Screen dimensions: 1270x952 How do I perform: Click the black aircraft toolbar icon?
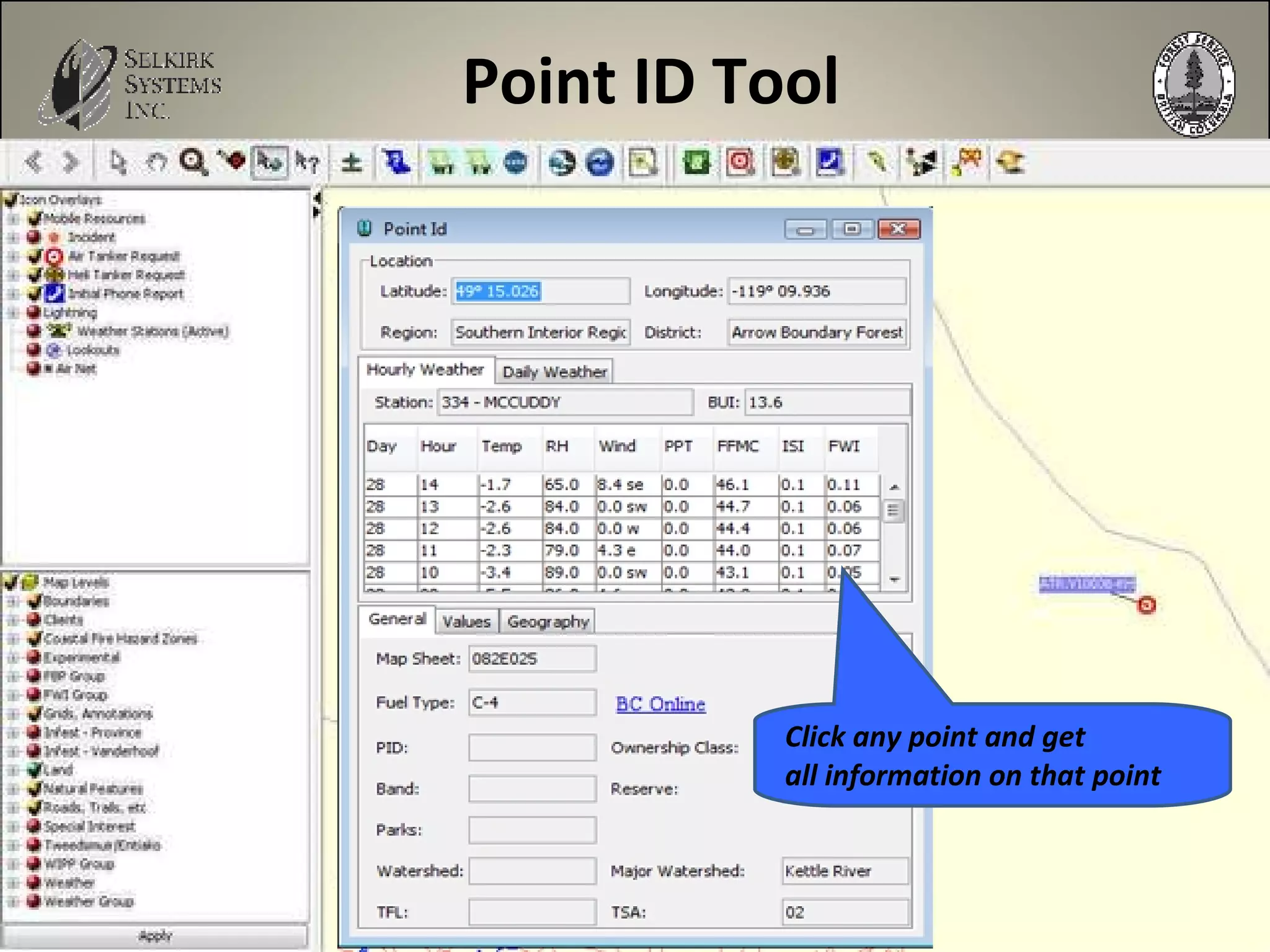[921, 162]
